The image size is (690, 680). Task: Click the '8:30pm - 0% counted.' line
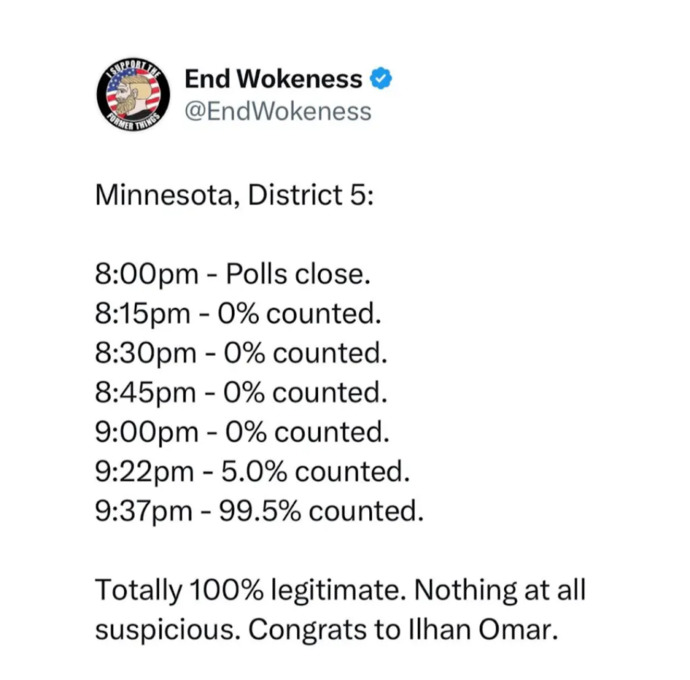pyautogui.click(x=241, y=353)
